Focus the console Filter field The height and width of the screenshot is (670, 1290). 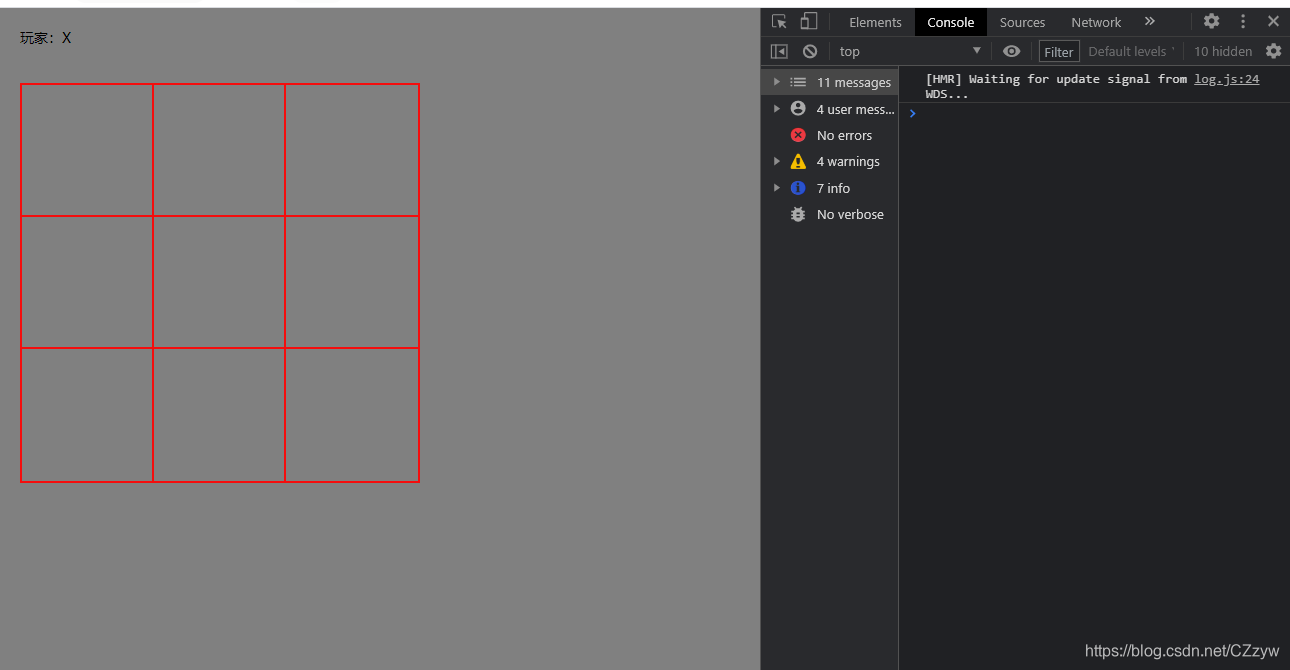pos(1059,52)
